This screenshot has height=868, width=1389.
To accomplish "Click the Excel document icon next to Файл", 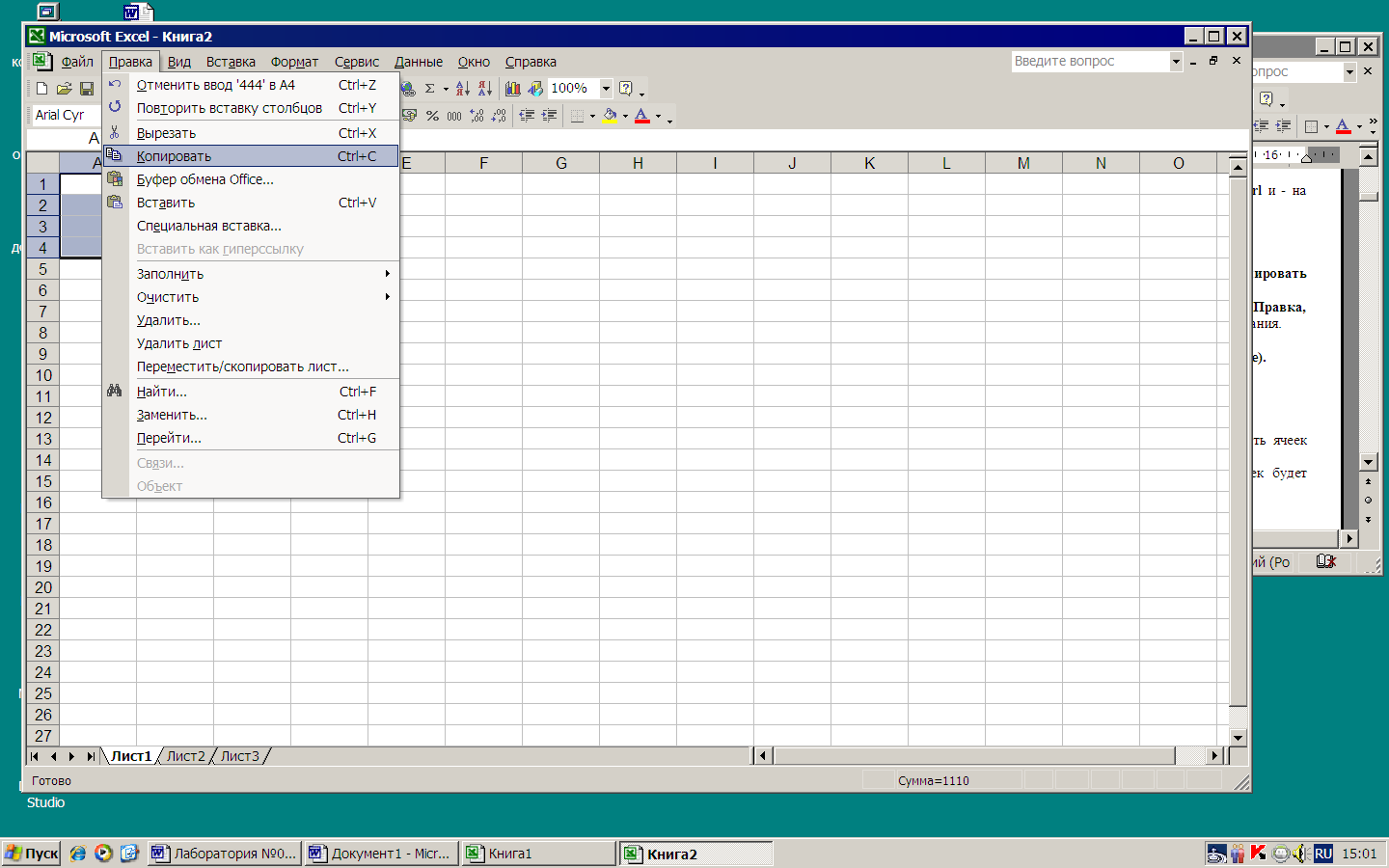I will (x=41, y=61).
